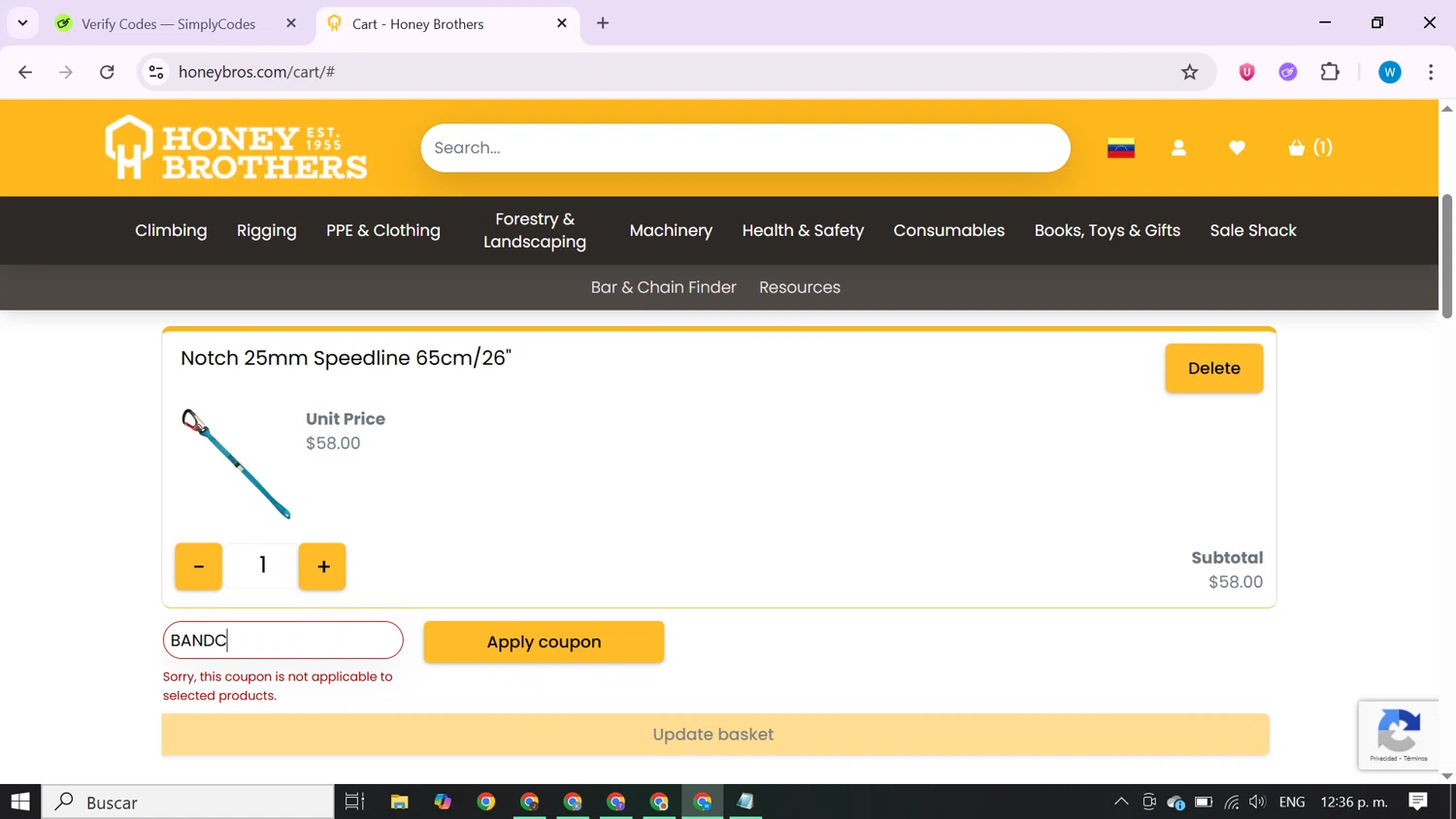
Task: Bookmark this page with the star icon
Action: click(x=1189, y=72)
